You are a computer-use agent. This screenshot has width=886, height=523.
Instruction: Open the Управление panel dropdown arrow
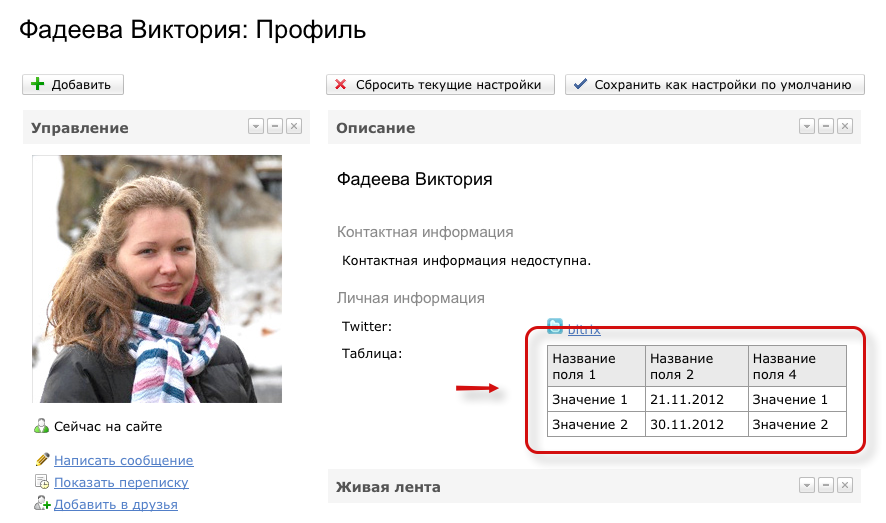(x=256, y=126)
